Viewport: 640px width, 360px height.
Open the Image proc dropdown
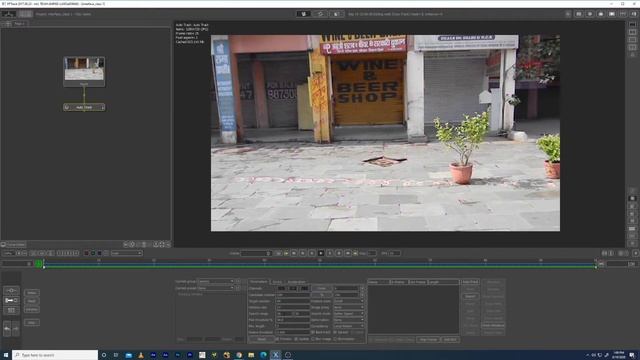click(x=349, y=307)
